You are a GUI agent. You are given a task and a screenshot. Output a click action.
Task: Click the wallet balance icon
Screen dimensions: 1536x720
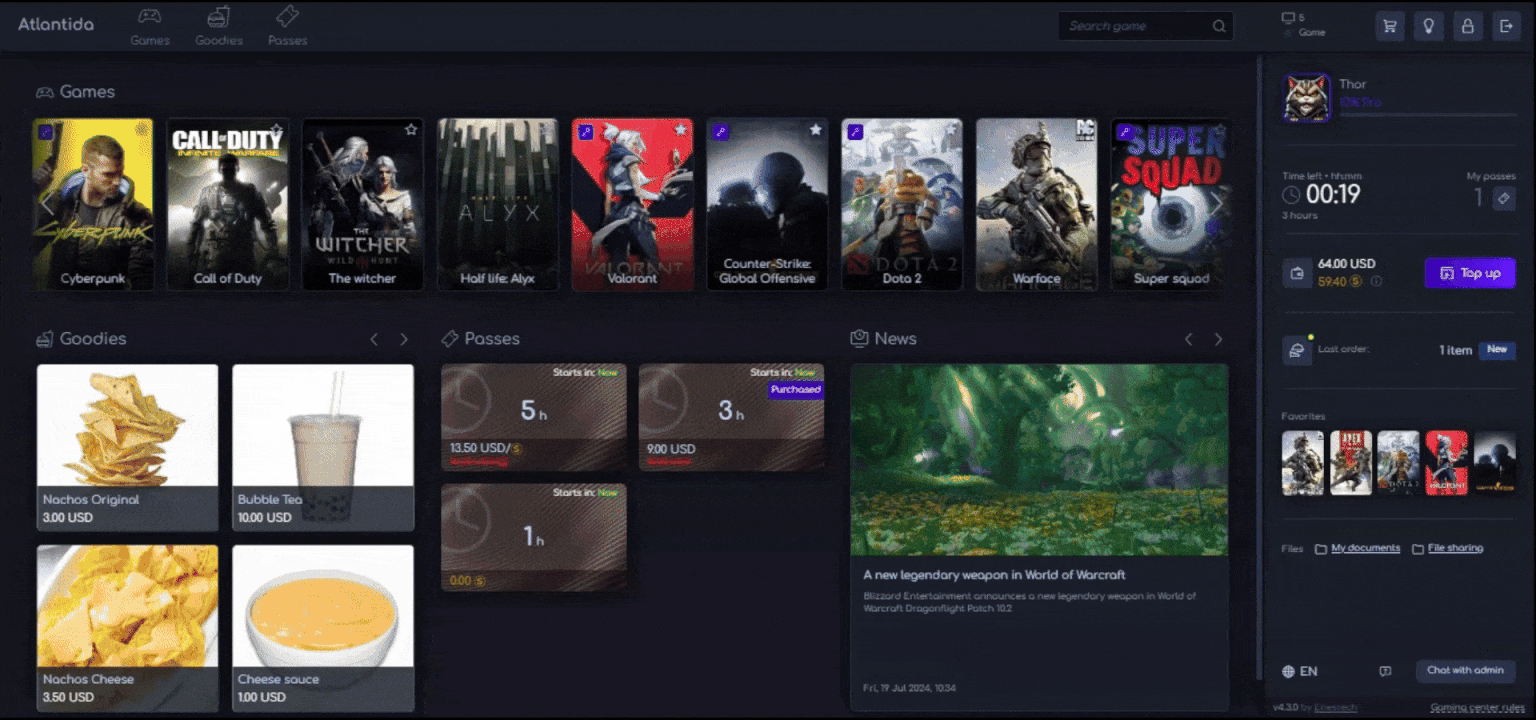point(1297,273)
